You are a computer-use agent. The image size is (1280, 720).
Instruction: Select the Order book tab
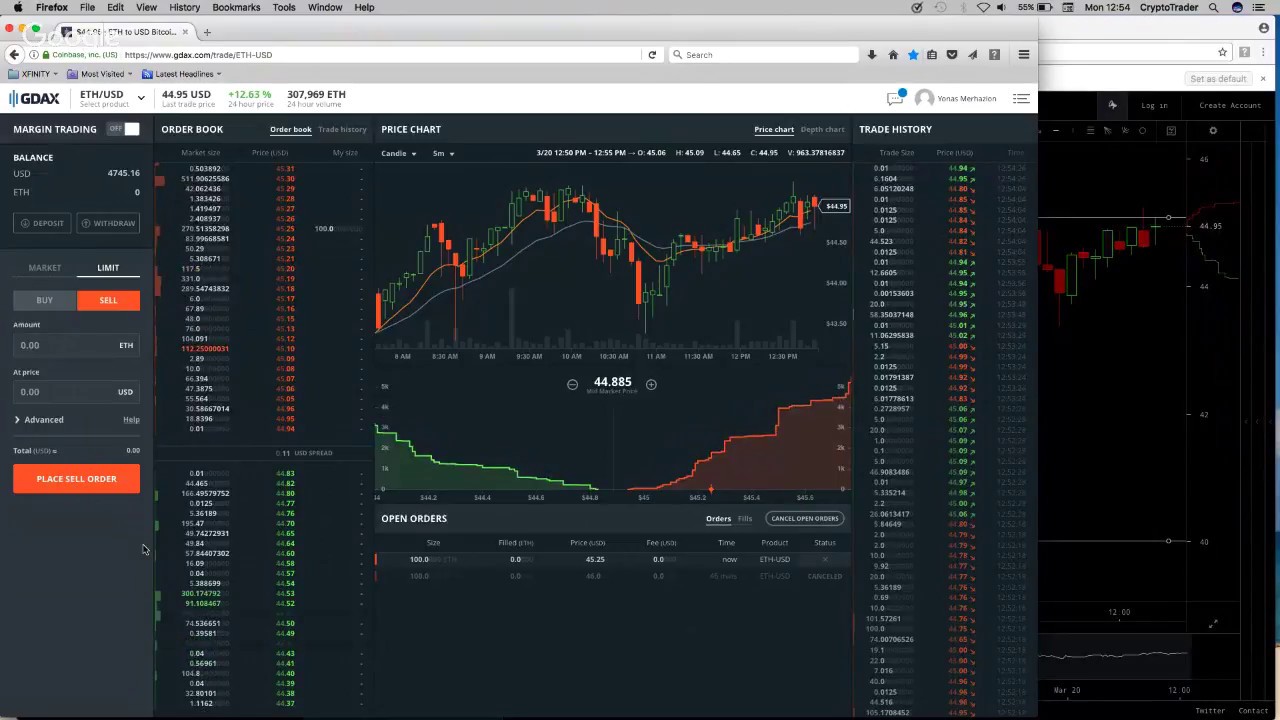tap(290, 129)
